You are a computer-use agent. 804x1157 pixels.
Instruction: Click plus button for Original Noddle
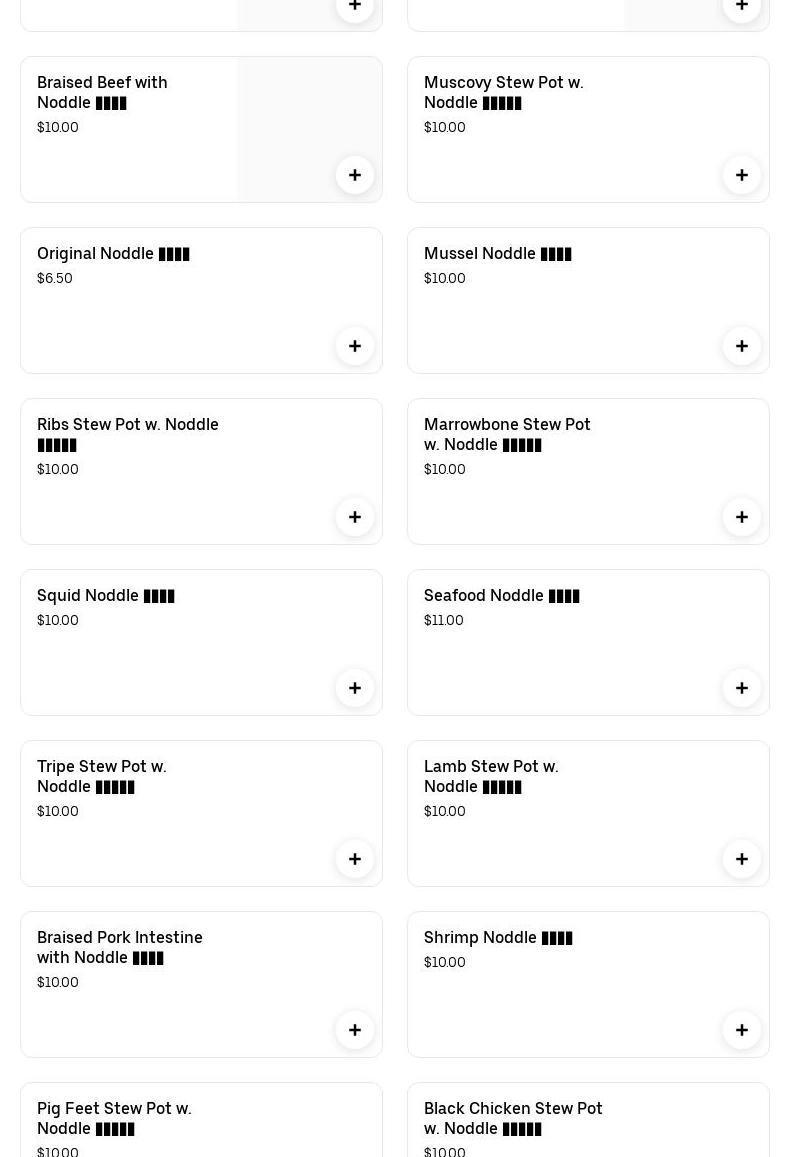(x=355, y=346)
